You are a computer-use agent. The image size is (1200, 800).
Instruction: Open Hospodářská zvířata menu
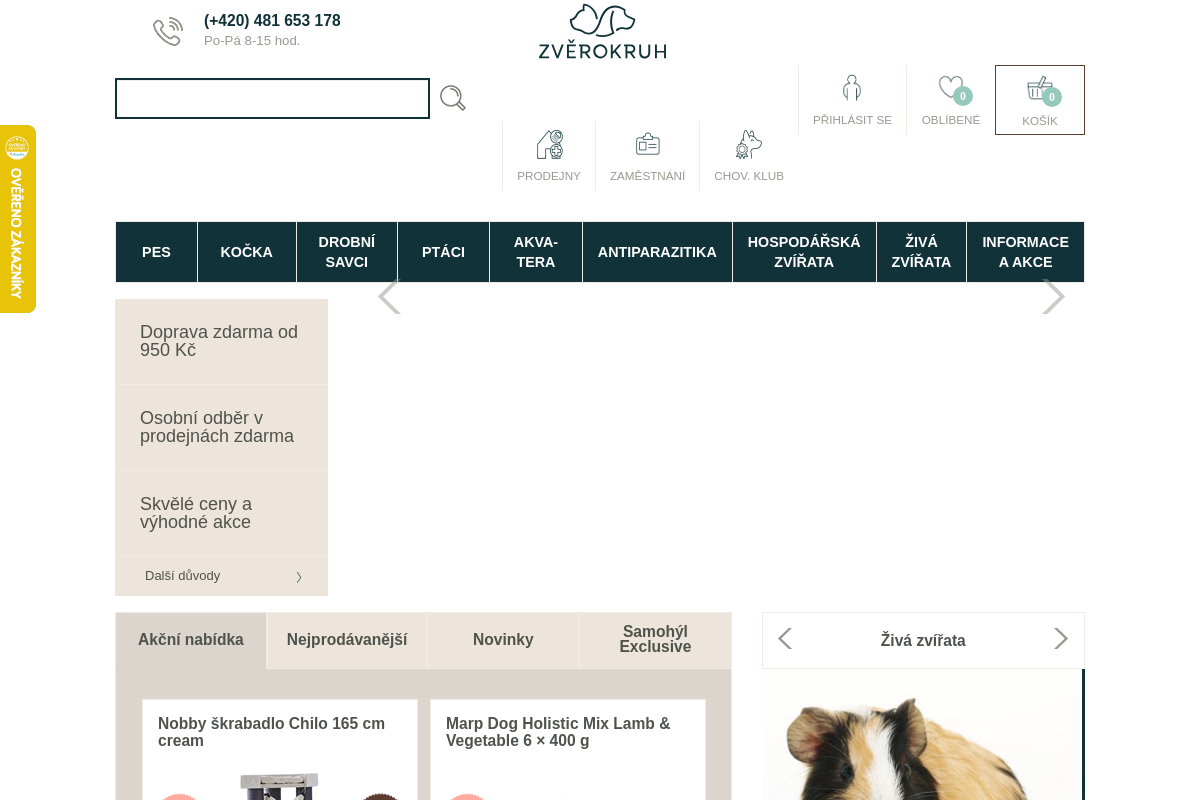tap(804, 252)
